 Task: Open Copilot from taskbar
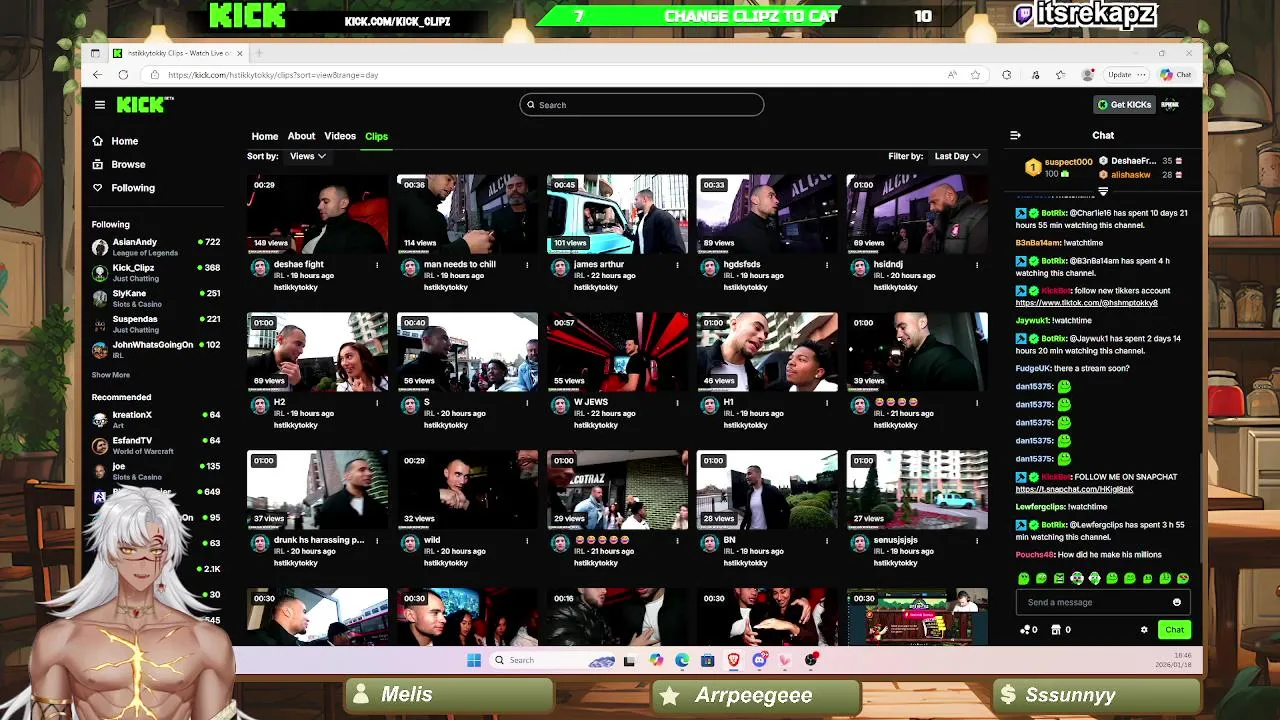pos(656,660)
